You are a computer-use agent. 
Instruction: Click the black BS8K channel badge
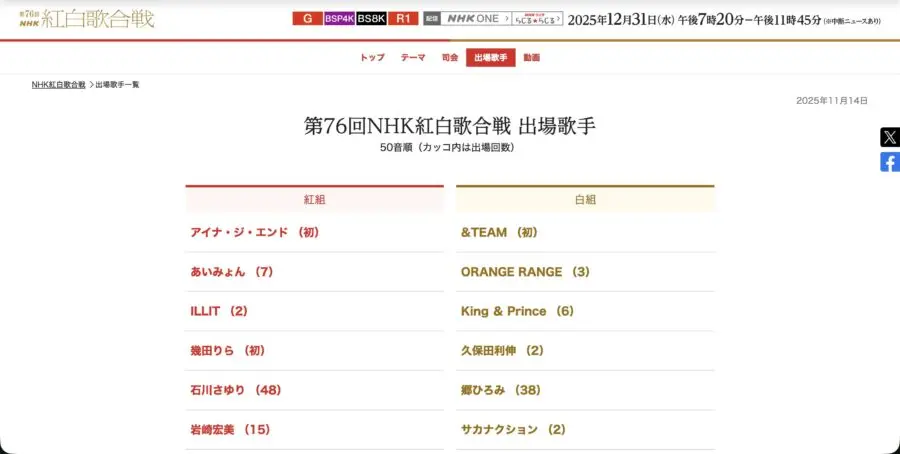(371, 18)
